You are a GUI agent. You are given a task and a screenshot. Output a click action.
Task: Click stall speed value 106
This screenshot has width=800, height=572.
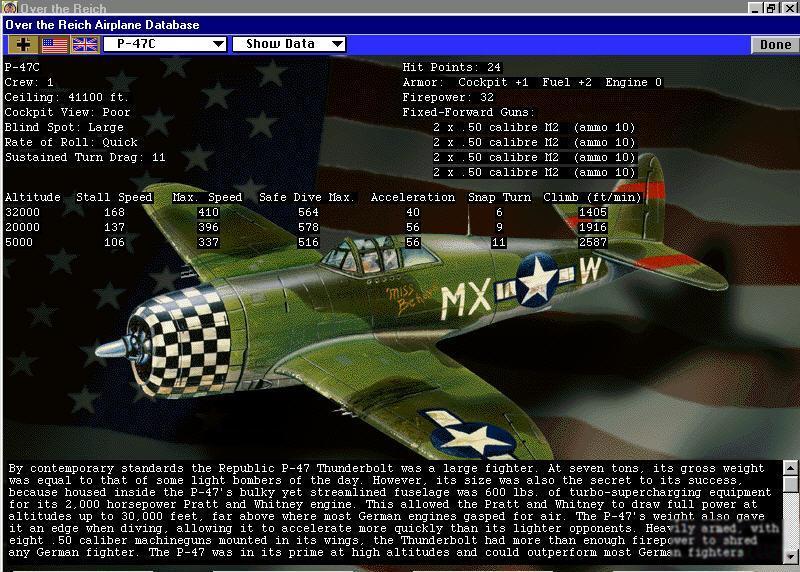tap(114, 242)
